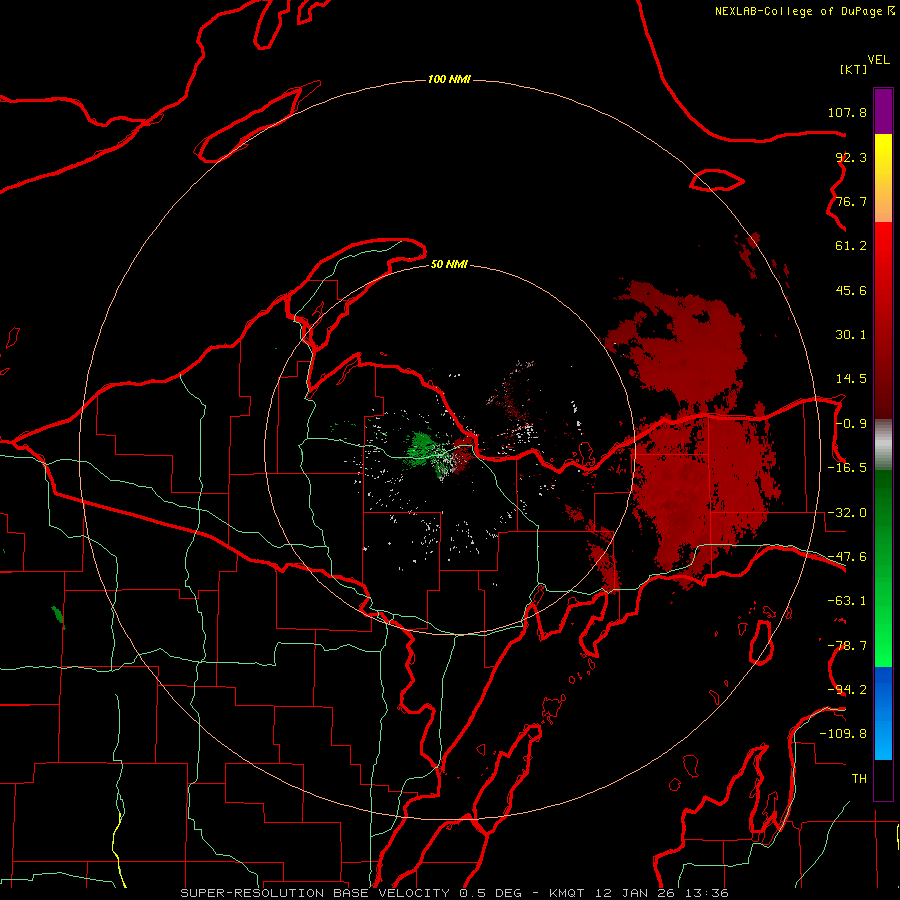Click the -16.5 velocity scale value
900x900 pixels.
tap(847, 468)
